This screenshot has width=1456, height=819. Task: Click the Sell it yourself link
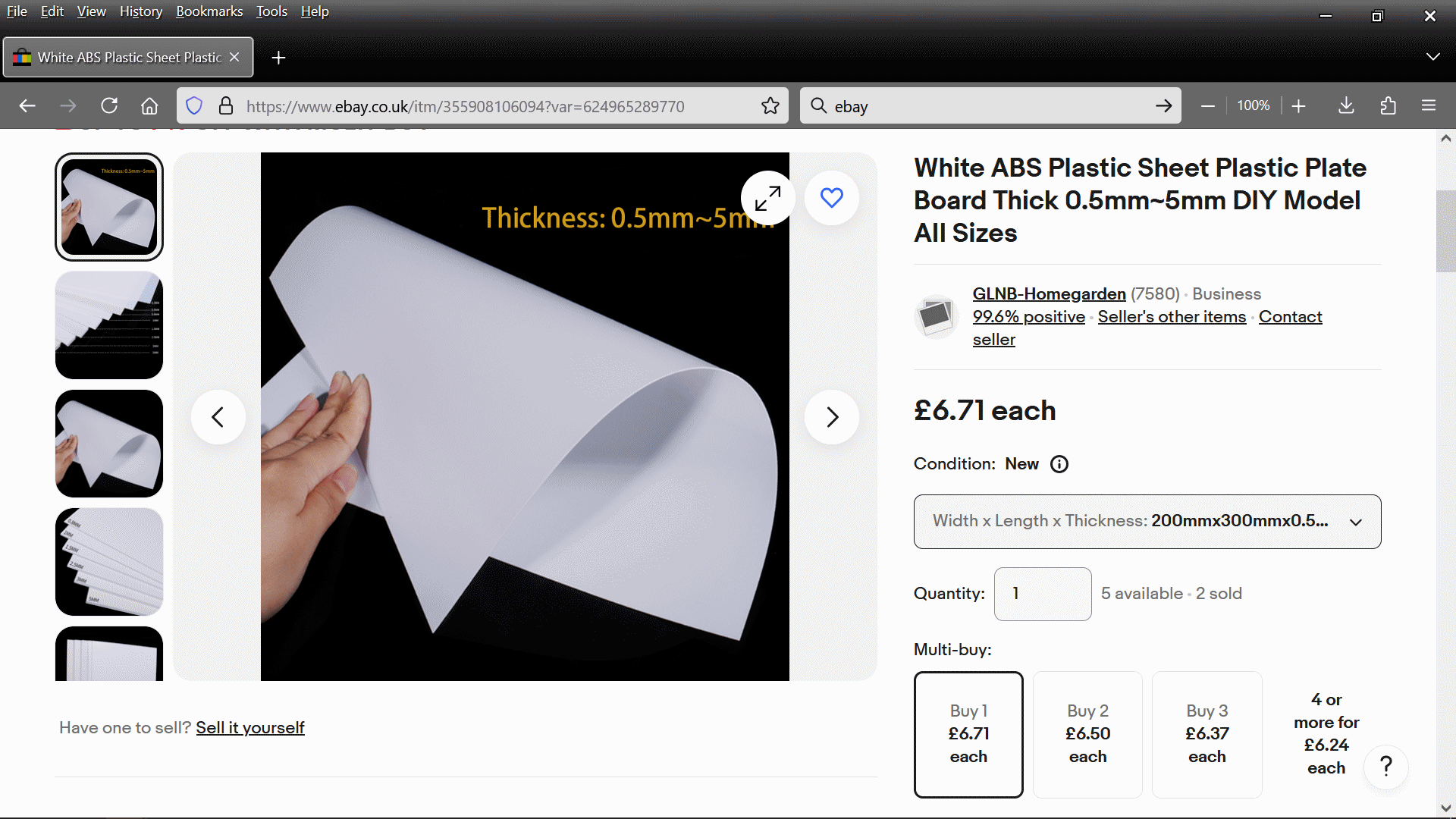[249, 728]
